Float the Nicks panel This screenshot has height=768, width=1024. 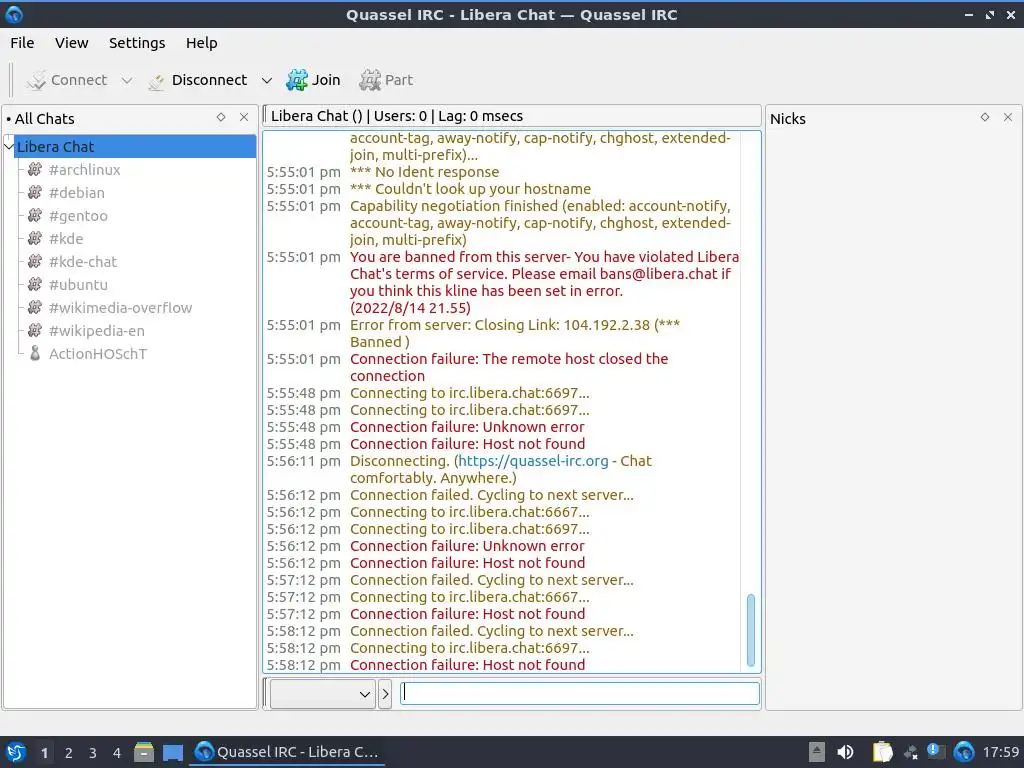click(985, 117)
